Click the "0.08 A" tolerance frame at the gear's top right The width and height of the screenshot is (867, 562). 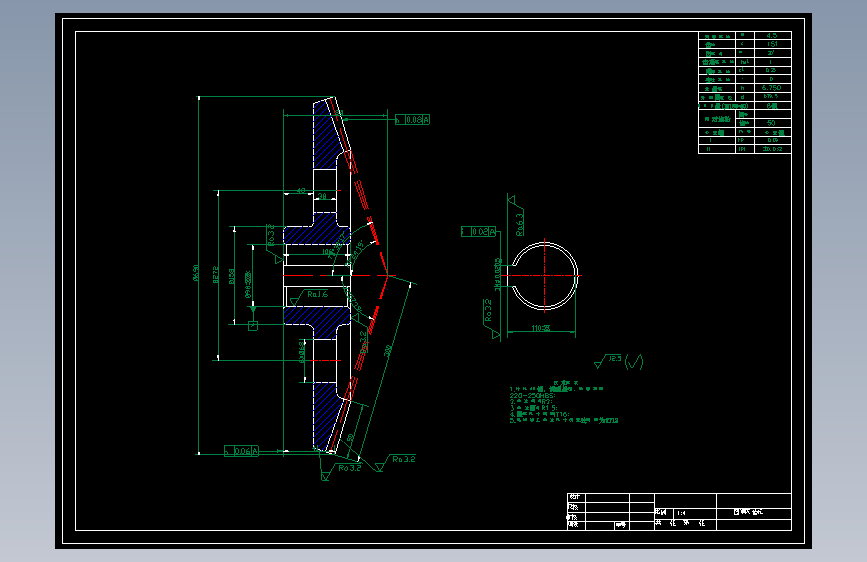tap(412, 119)
